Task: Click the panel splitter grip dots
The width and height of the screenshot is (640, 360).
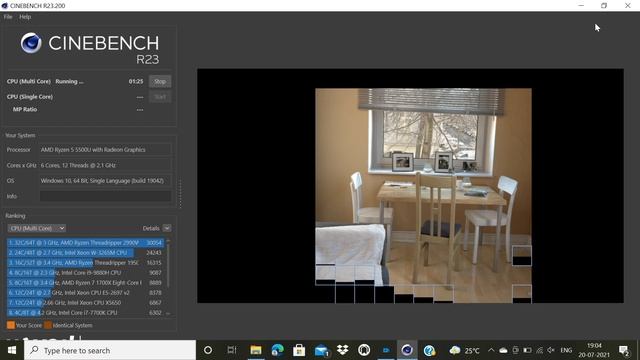Action: tap(180, 194)
